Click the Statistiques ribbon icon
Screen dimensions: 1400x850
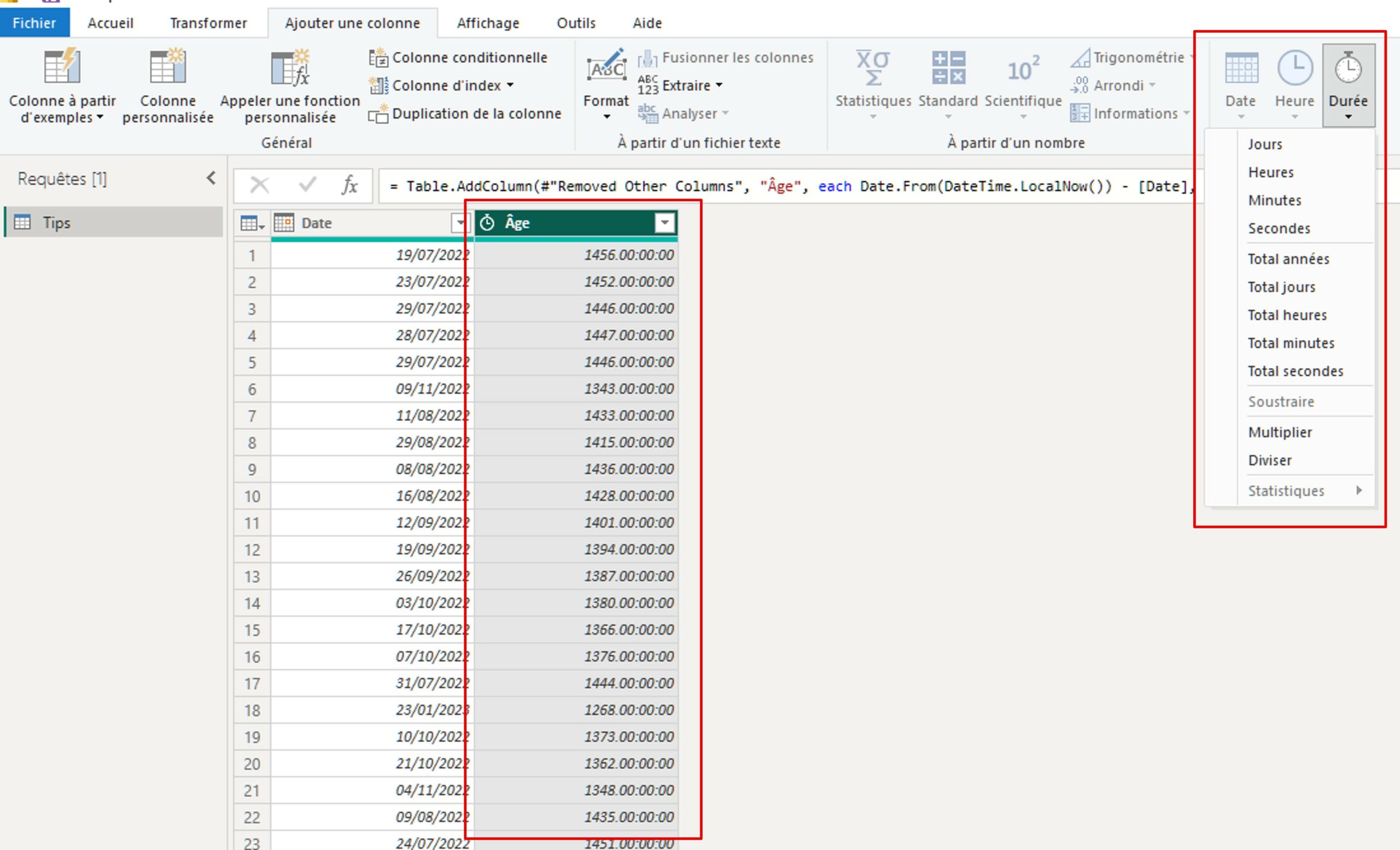873,68
